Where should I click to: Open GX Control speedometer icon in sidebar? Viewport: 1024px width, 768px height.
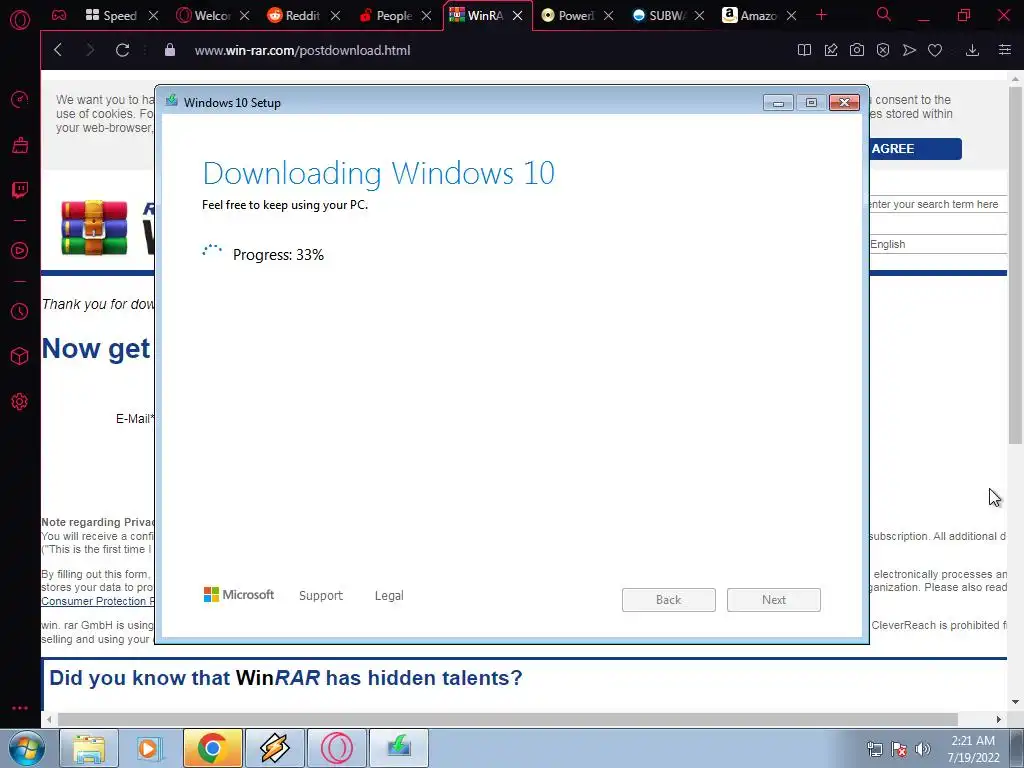coord(20,100)
